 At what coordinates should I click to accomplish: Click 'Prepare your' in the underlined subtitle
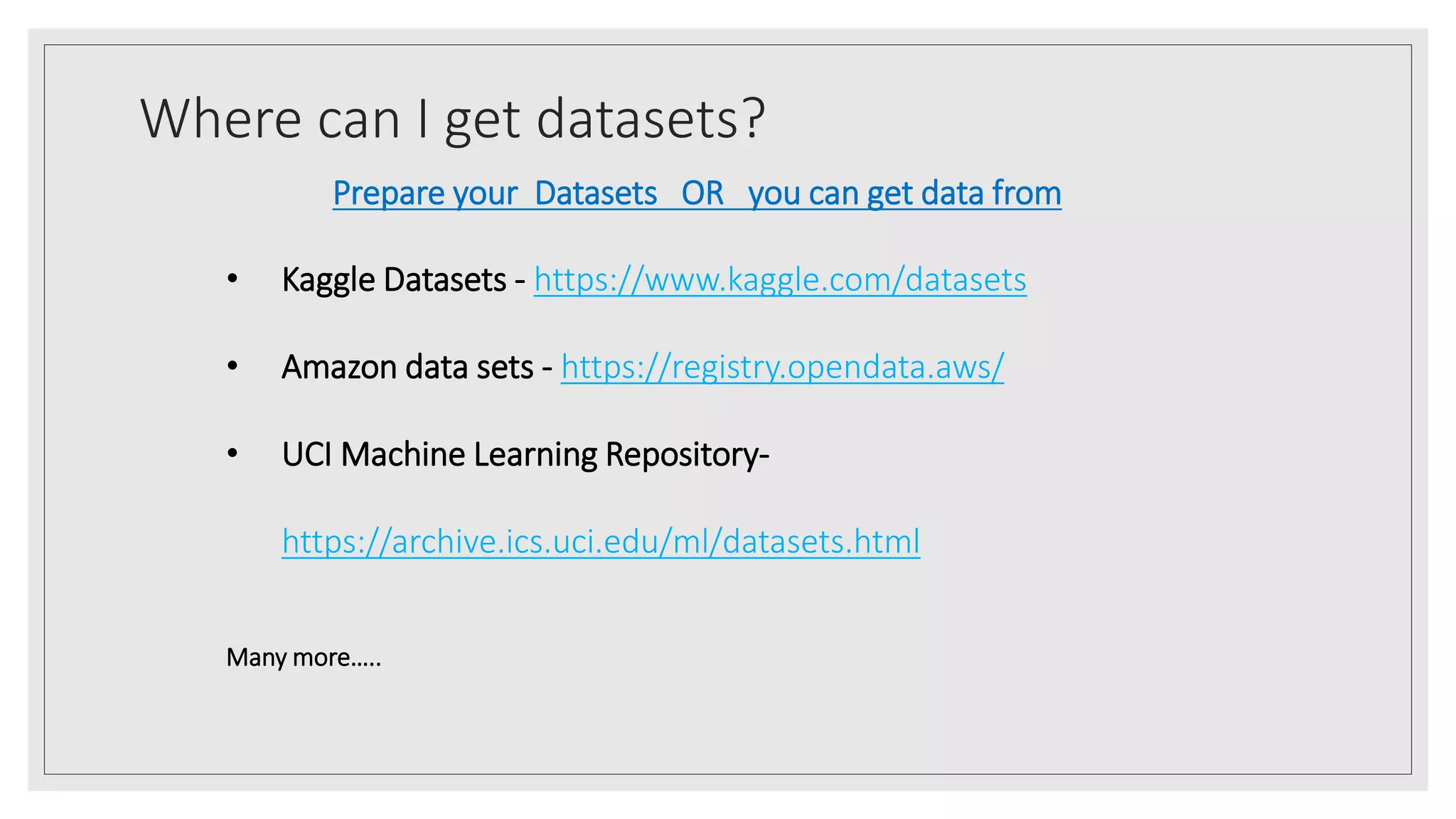pos(425,194)
